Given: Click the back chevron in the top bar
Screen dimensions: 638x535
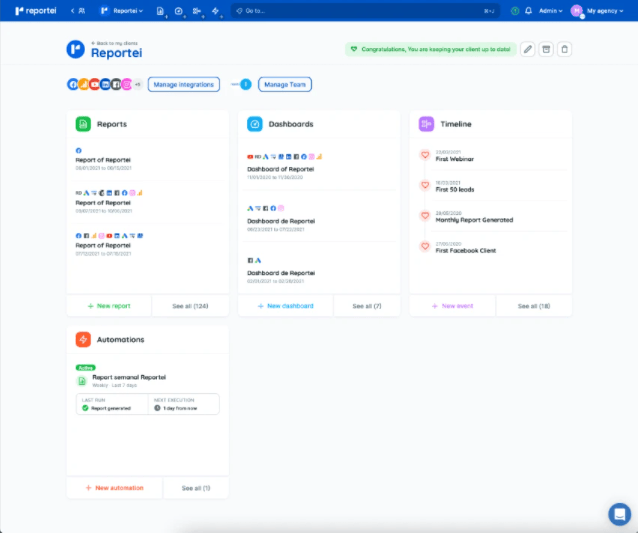Looking at the screenshot, I should [72, 11].
